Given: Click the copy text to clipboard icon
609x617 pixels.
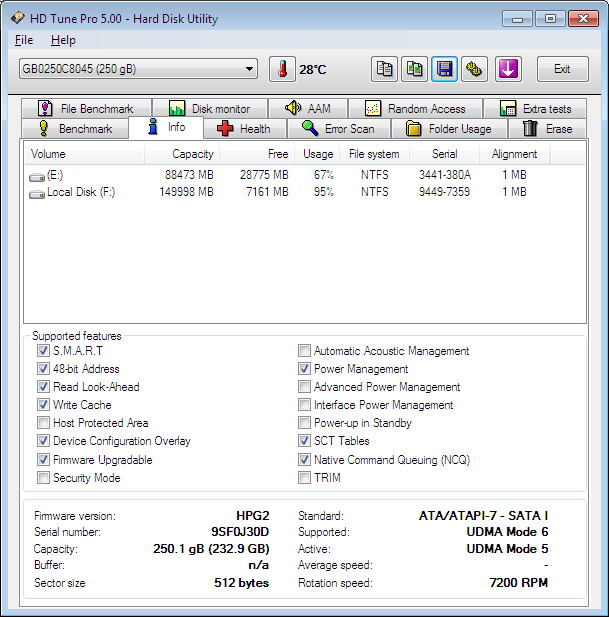Looking at the screenshot, I should 384,69.
